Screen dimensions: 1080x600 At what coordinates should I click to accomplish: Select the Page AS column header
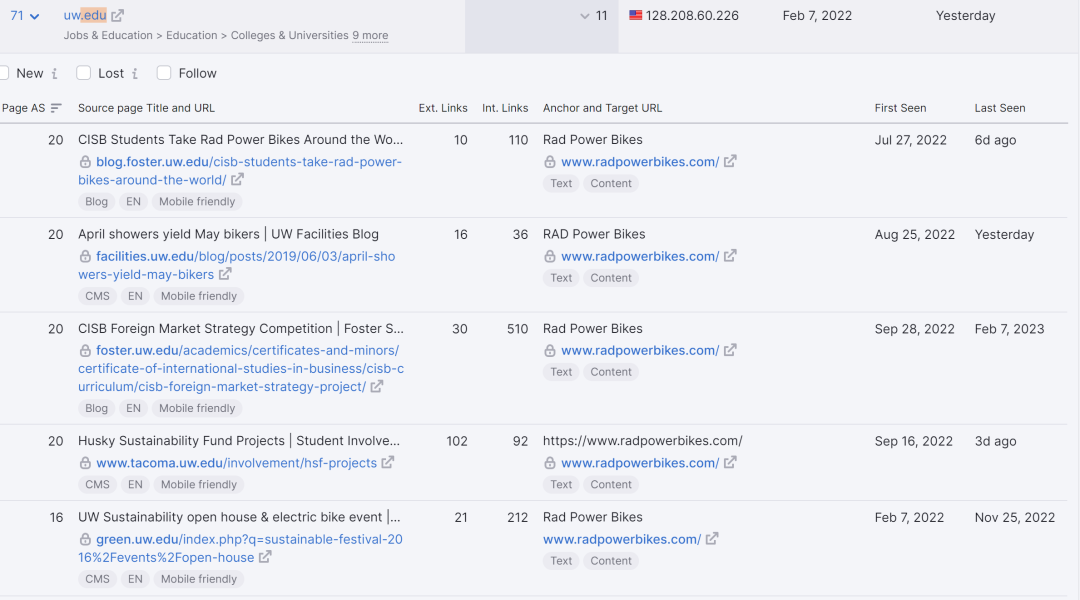click(23, 108)
